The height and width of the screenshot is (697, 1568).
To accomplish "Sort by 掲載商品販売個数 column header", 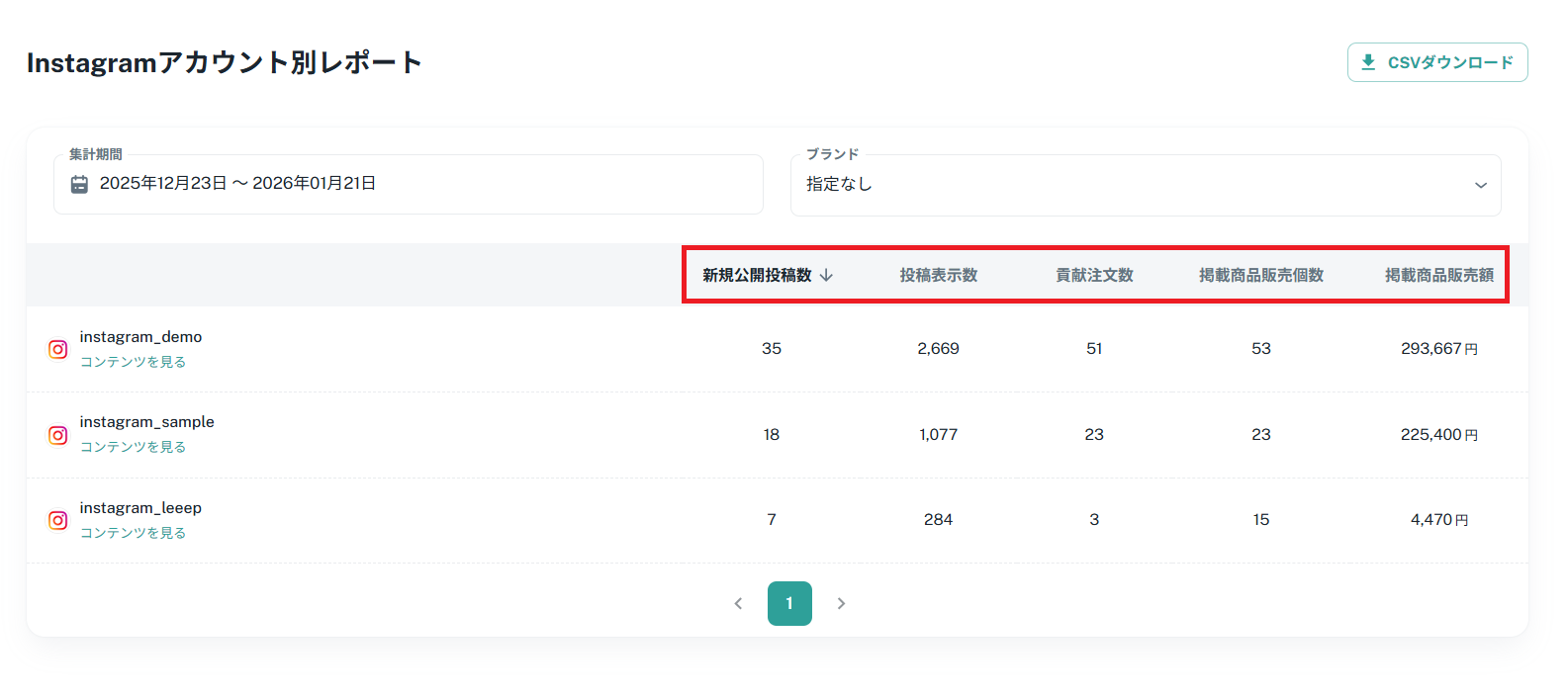I will point(1260,275).
